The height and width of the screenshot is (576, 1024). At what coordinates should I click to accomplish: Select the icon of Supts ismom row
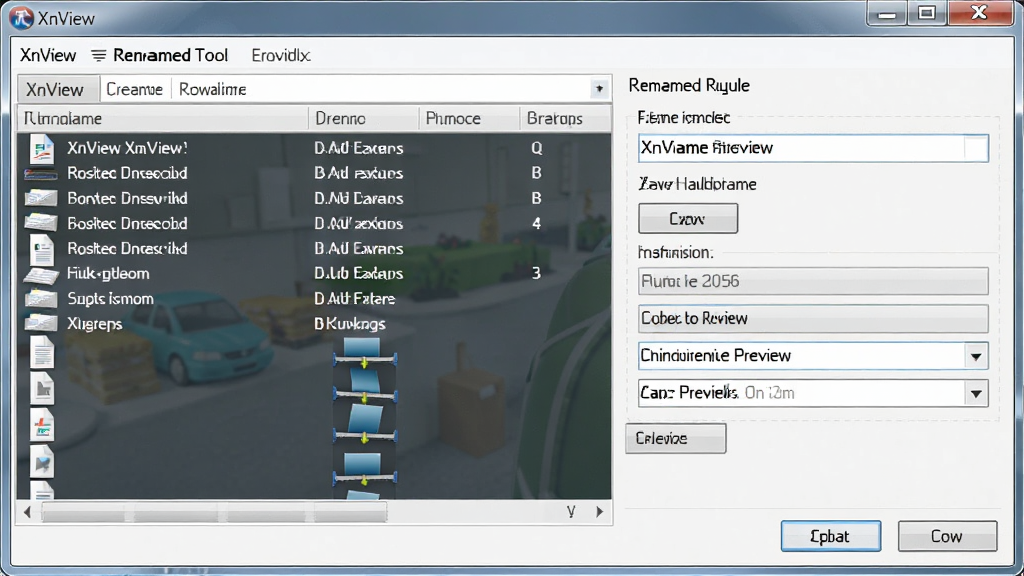pyautogui.click(x=40, y=298)
